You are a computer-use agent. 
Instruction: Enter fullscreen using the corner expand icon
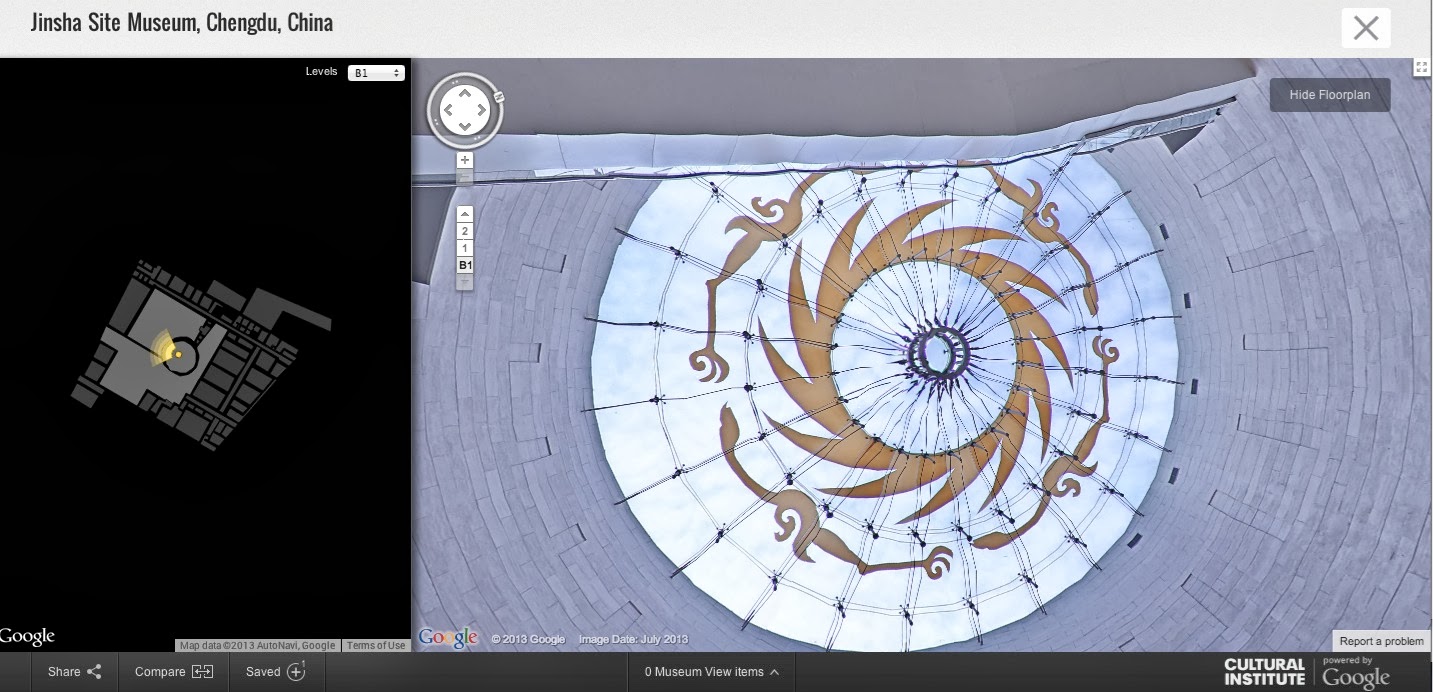point(1422,67)
